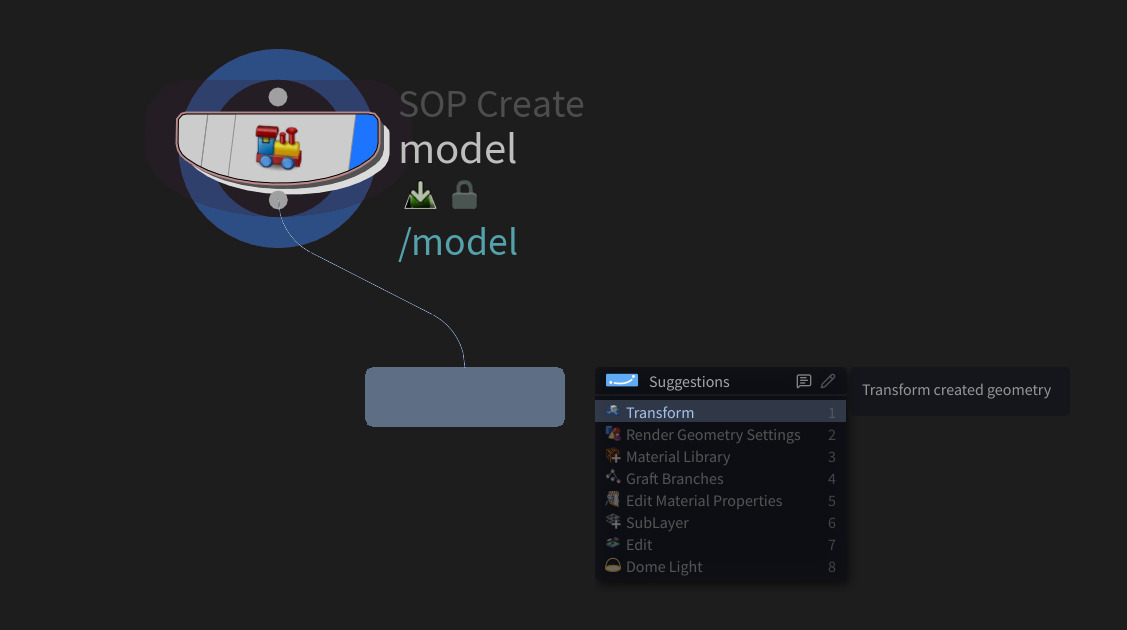Click the Render Geometry Settings icon
This screenshot has height=630, width=1127.
(x=613, y=434)
